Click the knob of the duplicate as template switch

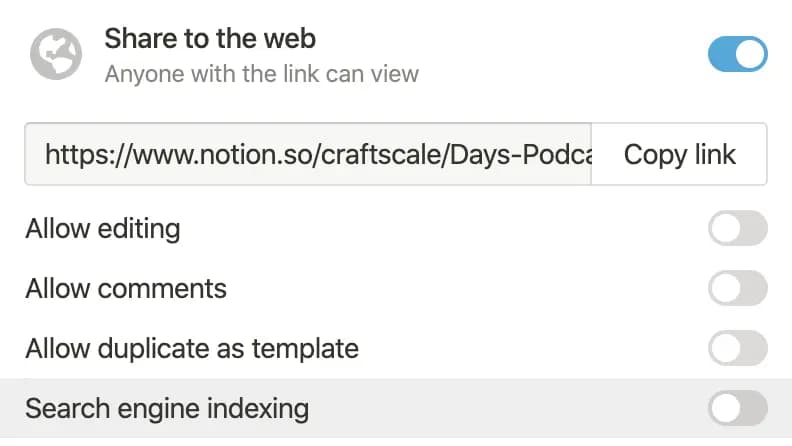725,348
